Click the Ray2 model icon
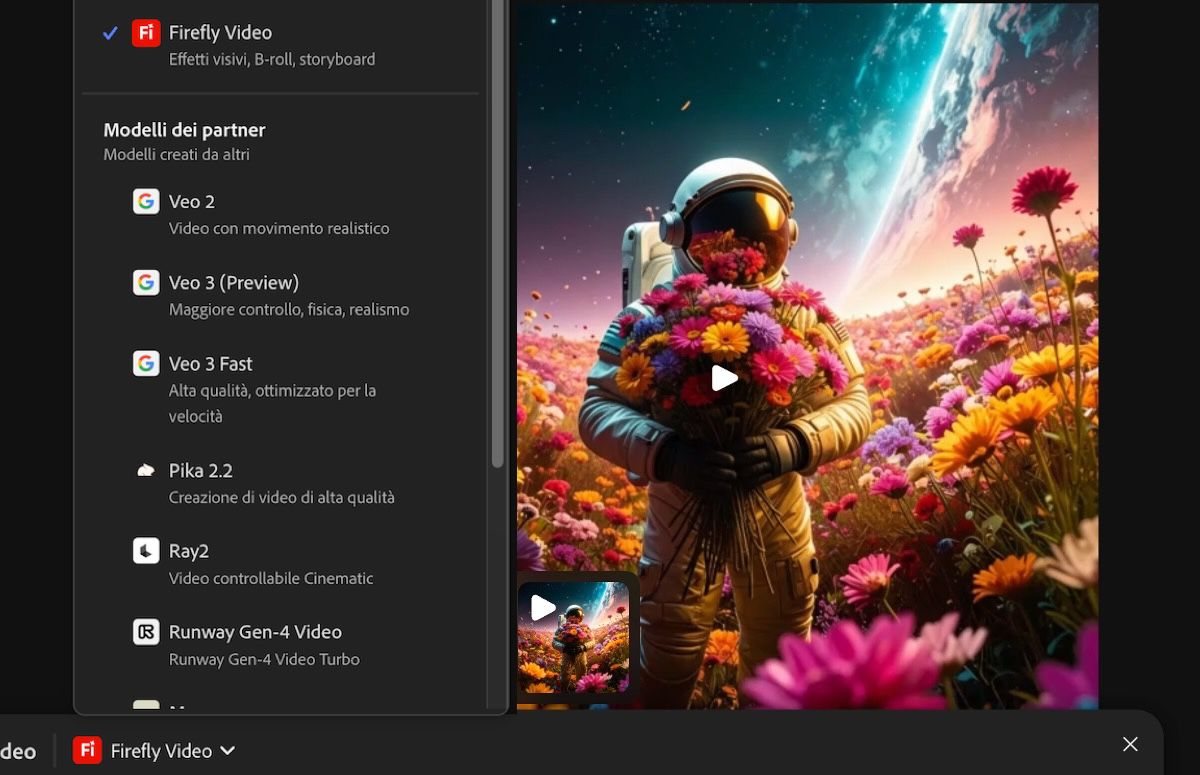This screenshot has height=775, width=1200. tap(146, 551)
